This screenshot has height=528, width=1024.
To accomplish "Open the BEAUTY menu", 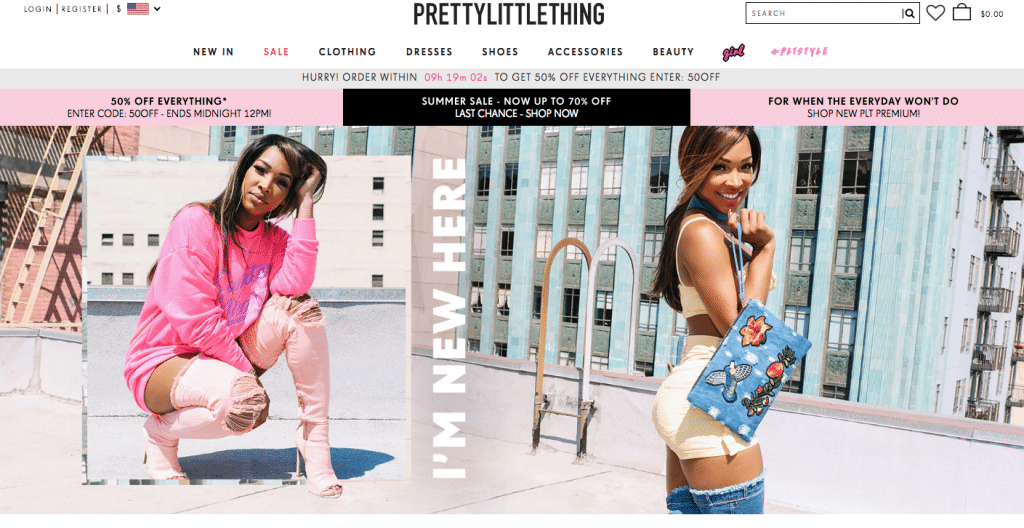I will point(673,52).
